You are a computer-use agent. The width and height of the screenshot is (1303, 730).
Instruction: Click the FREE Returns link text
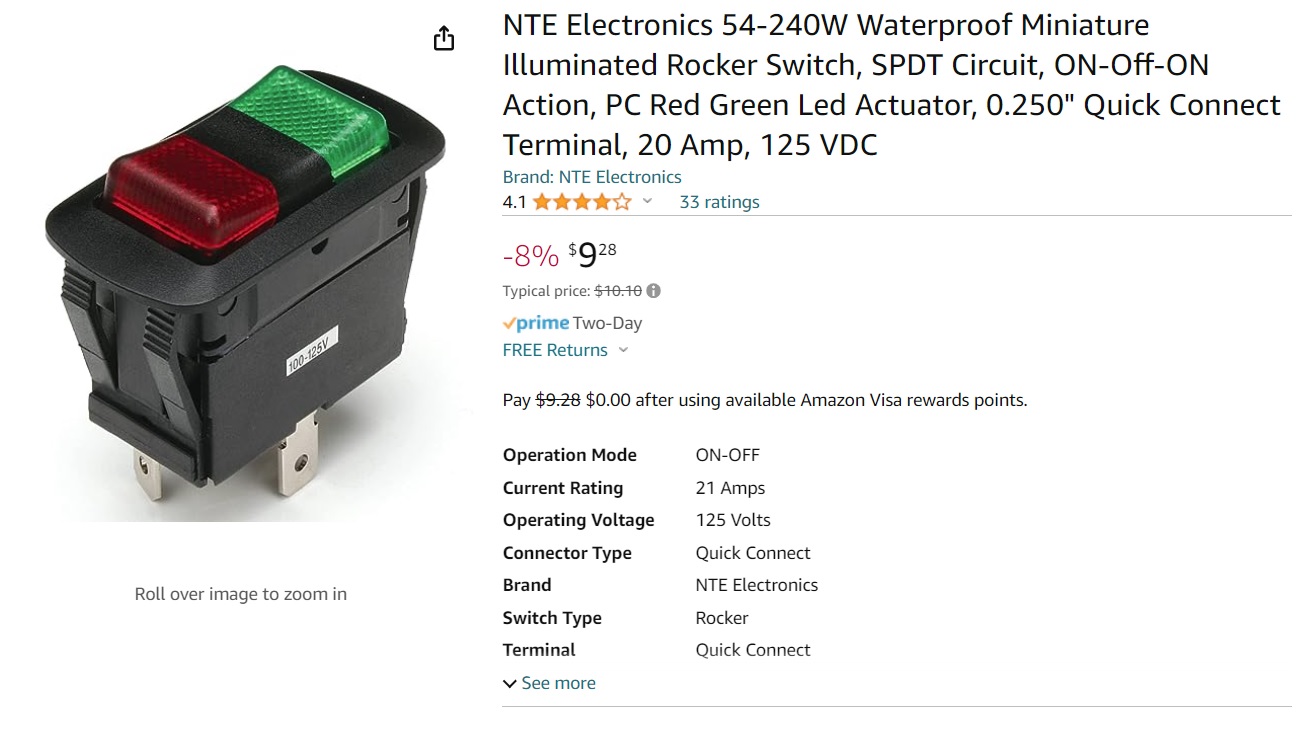click(555, 350)
